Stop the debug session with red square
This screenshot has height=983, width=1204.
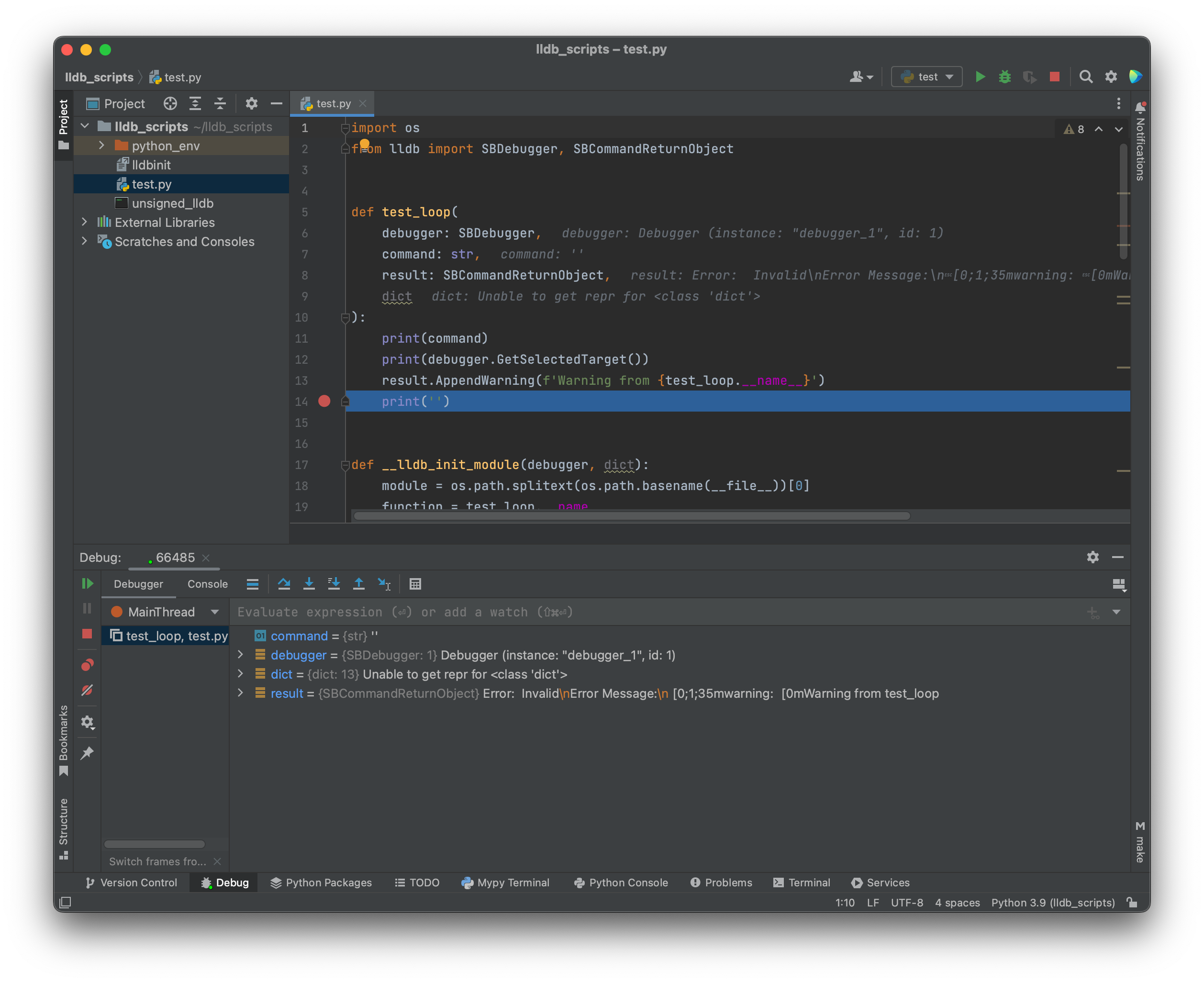(88, 635)
